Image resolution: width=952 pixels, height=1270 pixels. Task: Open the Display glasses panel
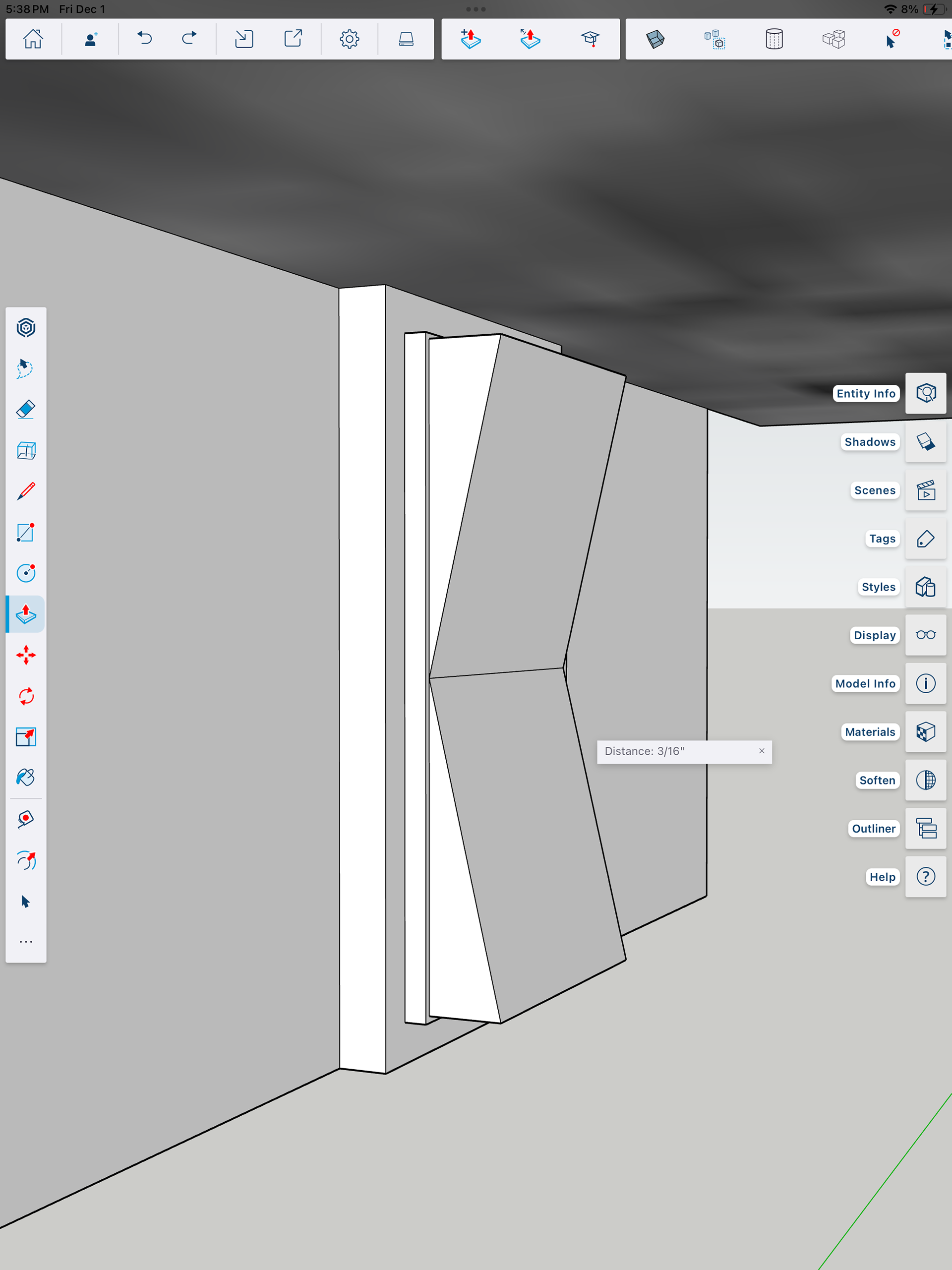pyautogui.click(x=925, y=635)
